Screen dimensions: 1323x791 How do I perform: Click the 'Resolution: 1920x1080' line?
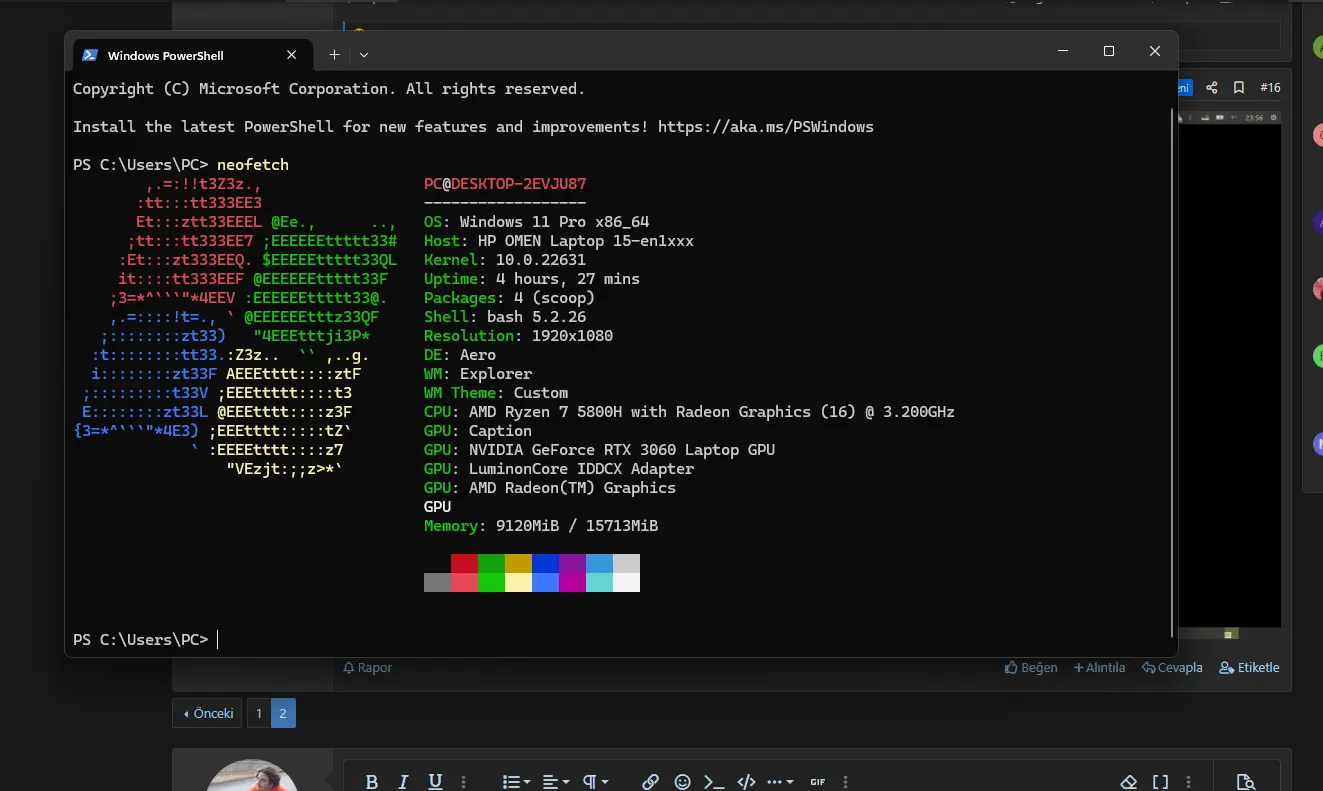pyautogui.click(x=518, y=336)
